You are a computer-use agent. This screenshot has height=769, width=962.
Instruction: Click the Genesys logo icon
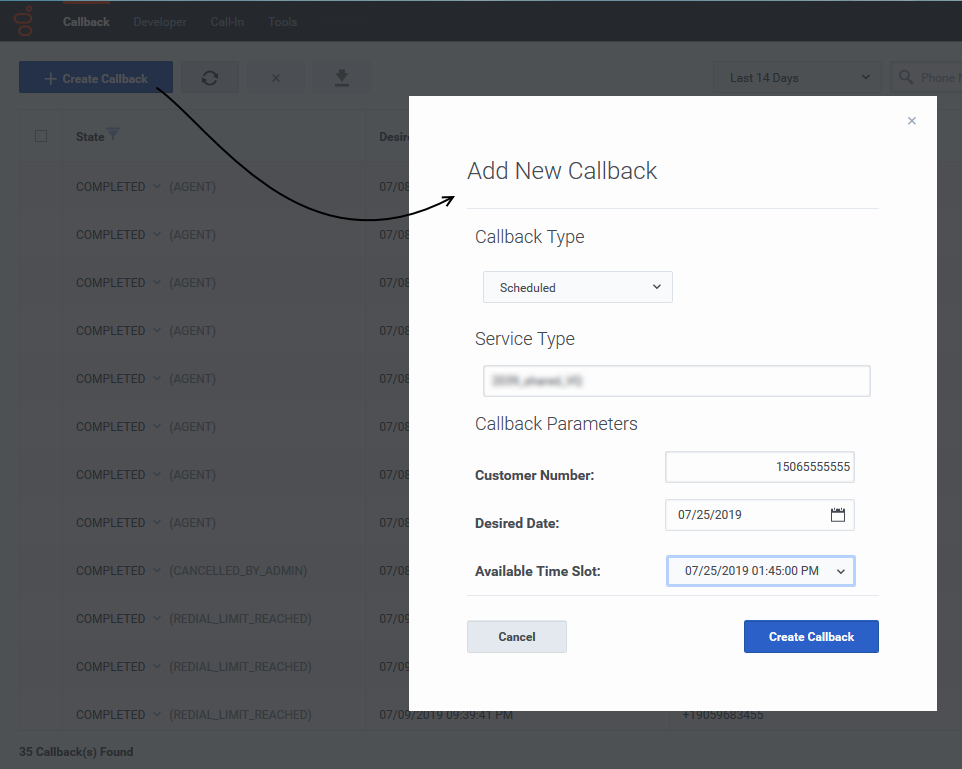(x=24, y=20)
